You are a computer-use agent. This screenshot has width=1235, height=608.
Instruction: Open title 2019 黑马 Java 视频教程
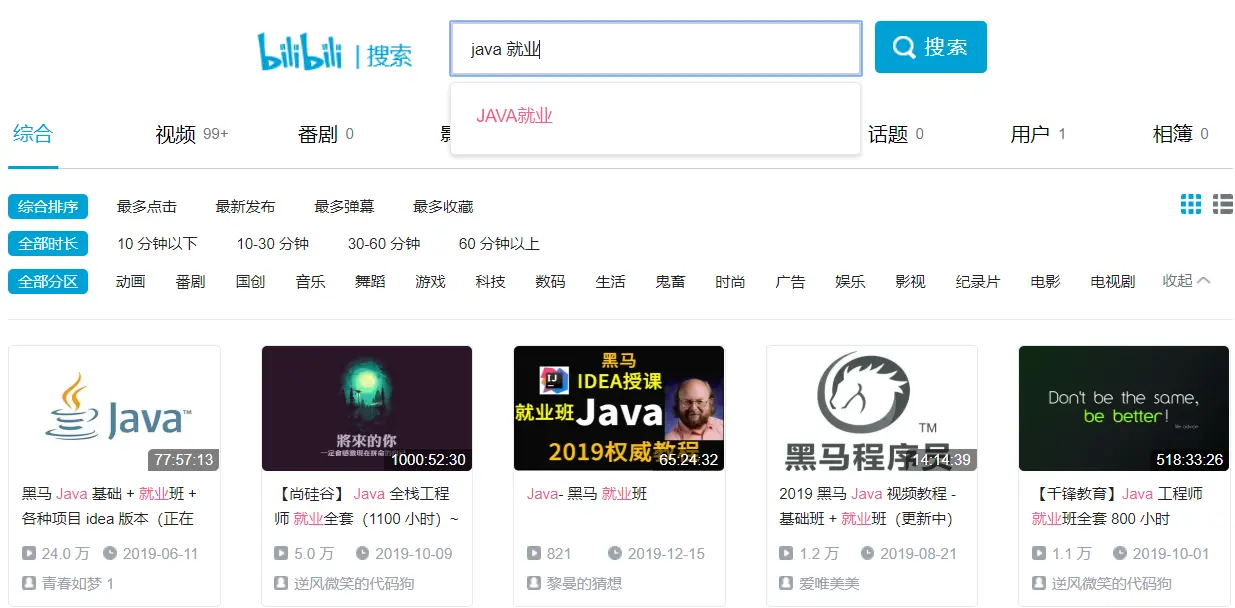(x=868, y=506)
